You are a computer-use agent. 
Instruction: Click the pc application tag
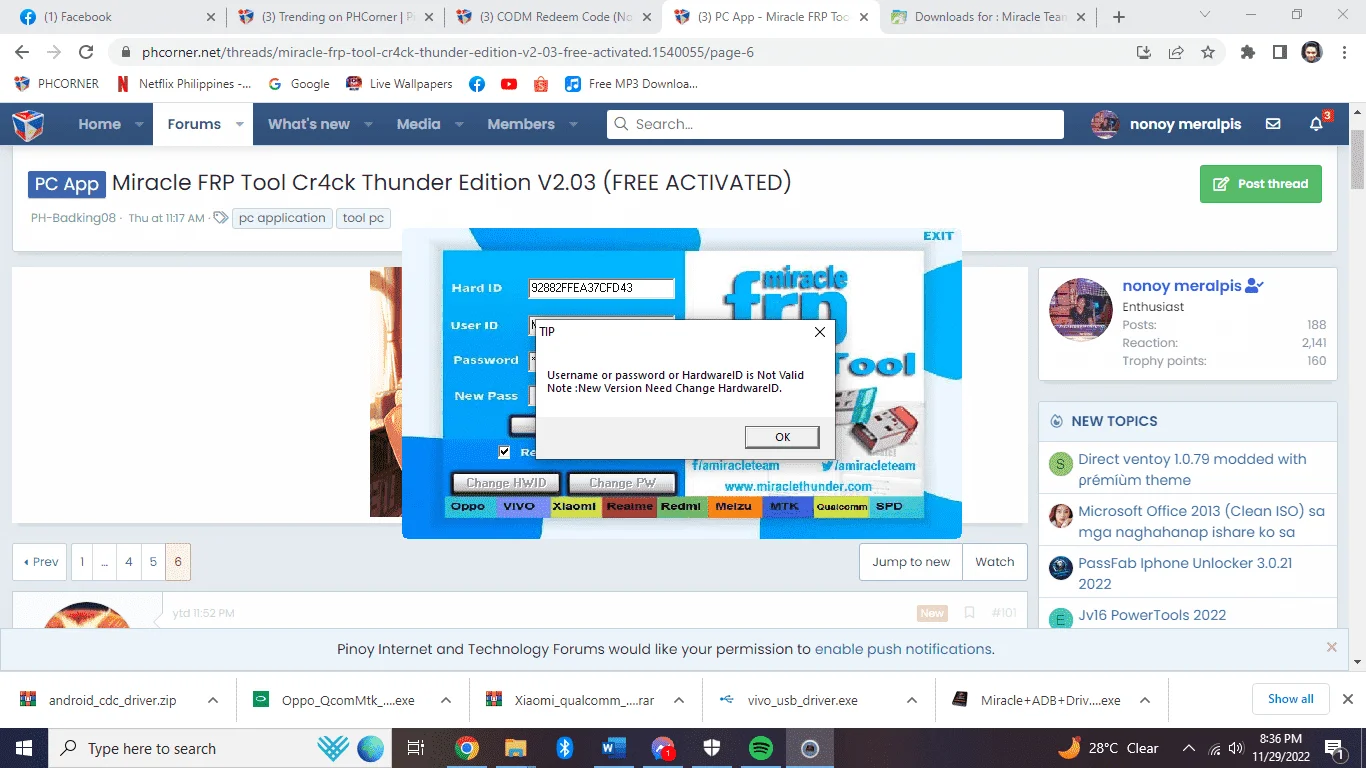pyautogui.click(x=282, y=218)
